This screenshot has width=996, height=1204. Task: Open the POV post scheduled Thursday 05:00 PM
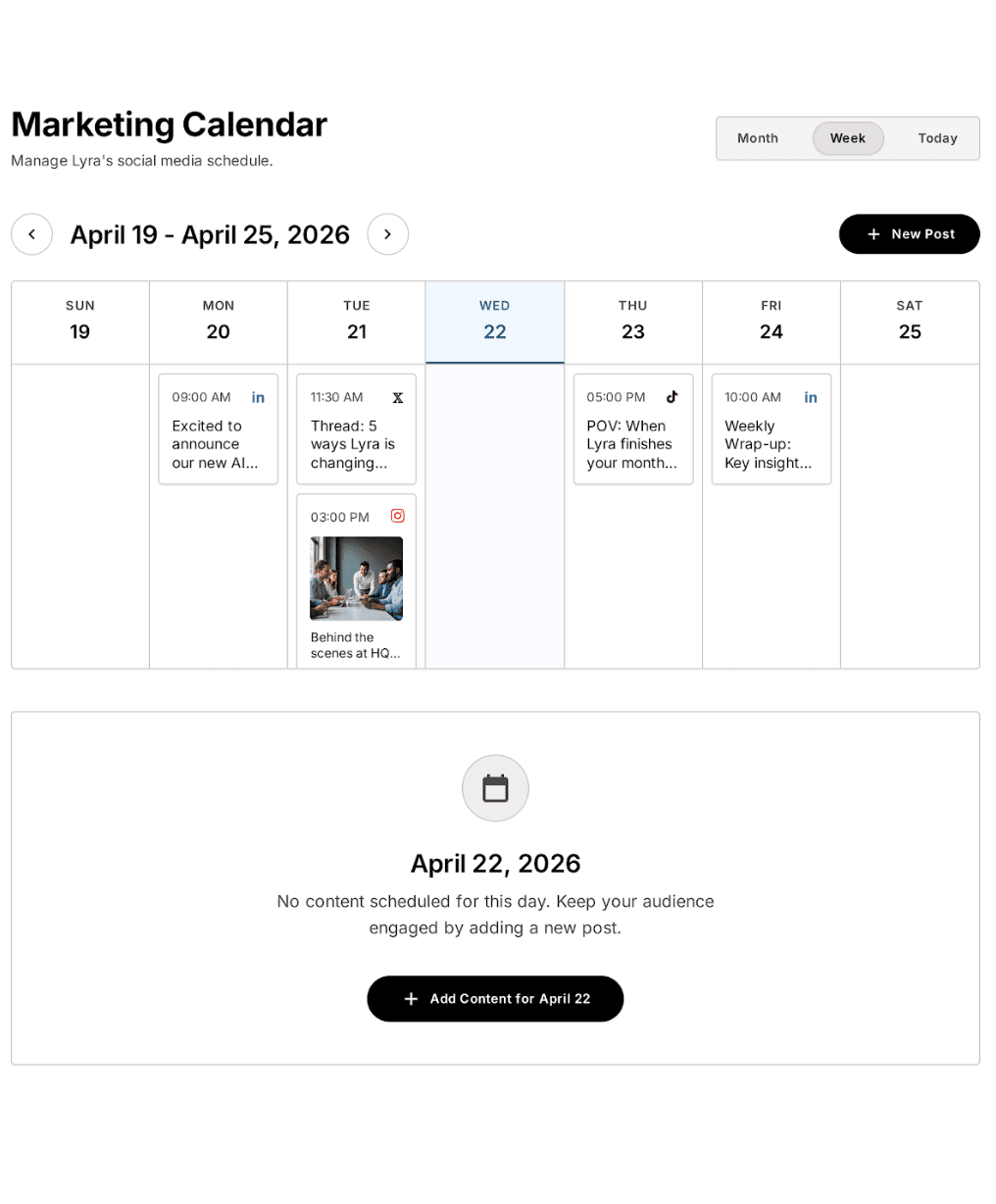click(632, 429)
